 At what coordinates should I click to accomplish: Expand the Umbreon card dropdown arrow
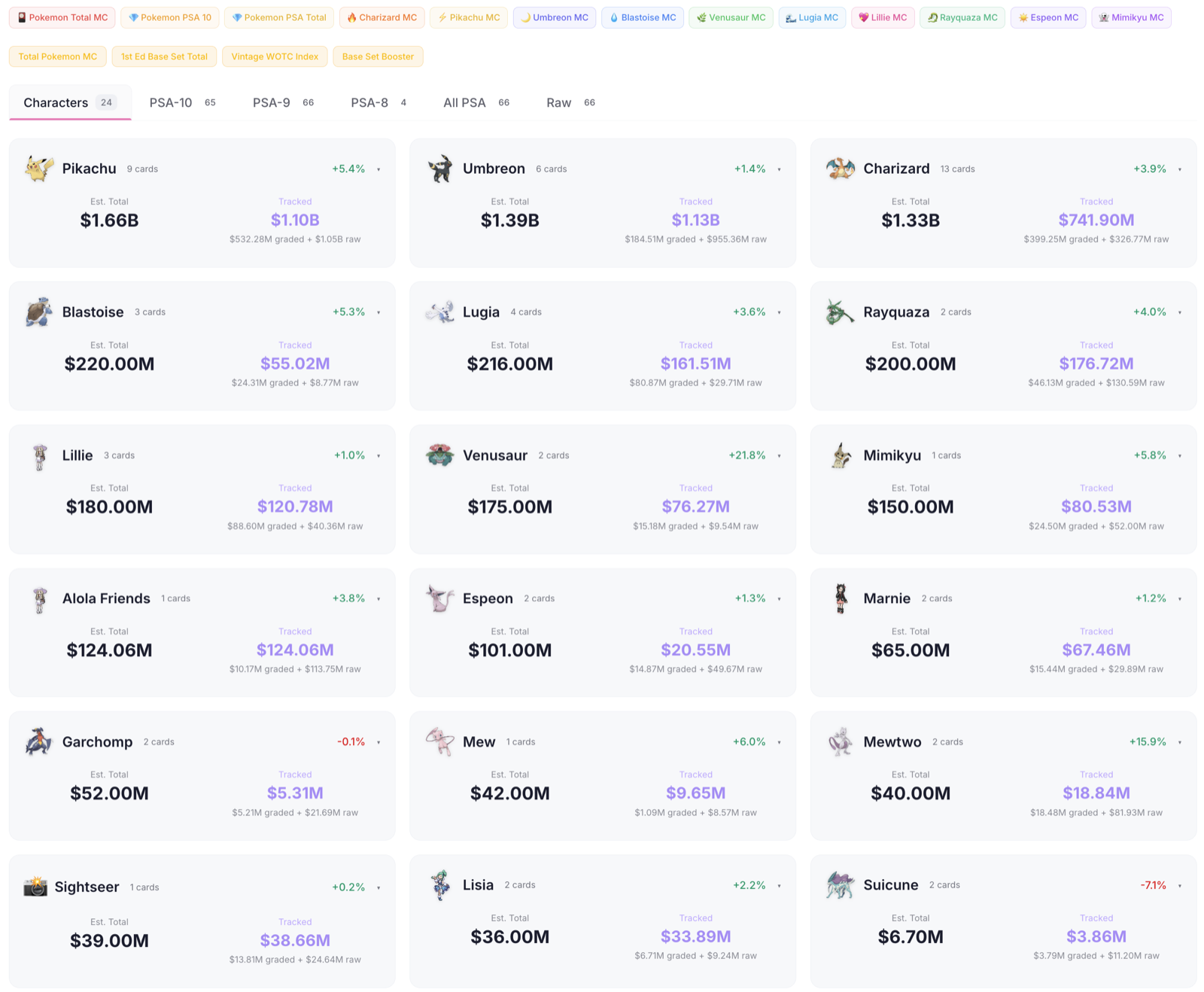click(x=779, y=169)
